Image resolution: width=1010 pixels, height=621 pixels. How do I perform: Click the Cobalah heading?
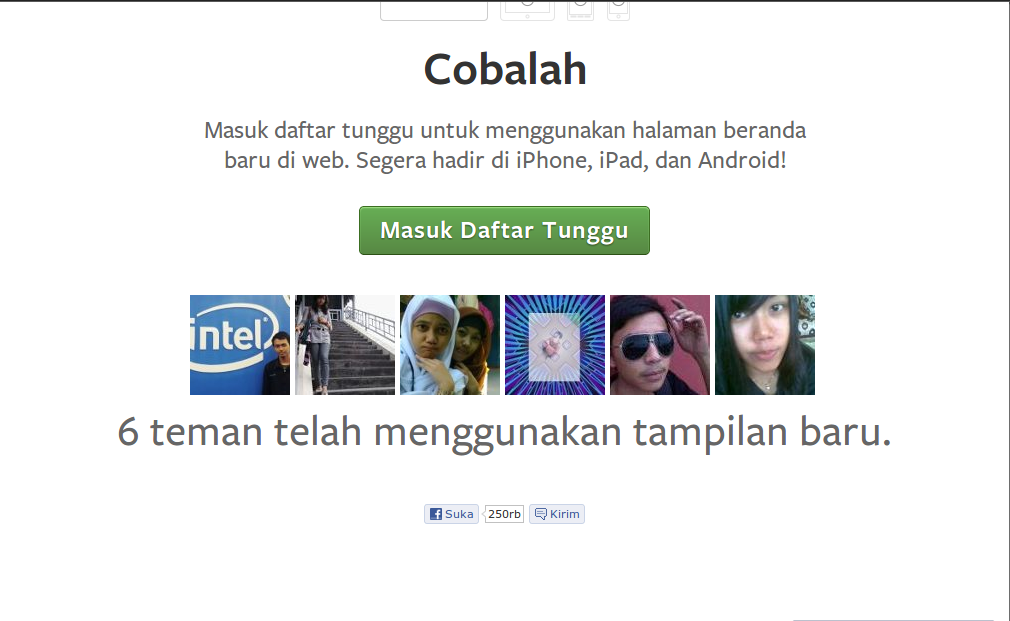(505, 69)
